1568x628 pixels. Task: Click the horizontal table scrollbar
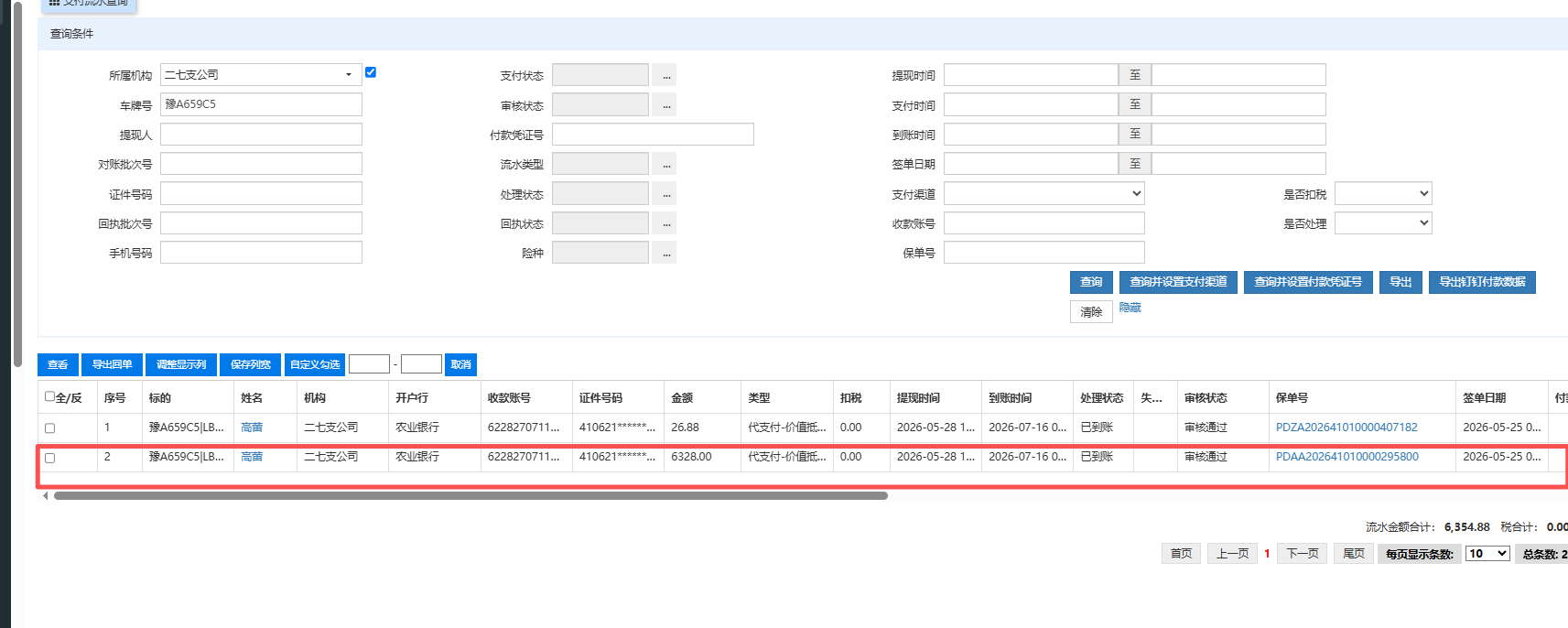(x=470, y=496)
